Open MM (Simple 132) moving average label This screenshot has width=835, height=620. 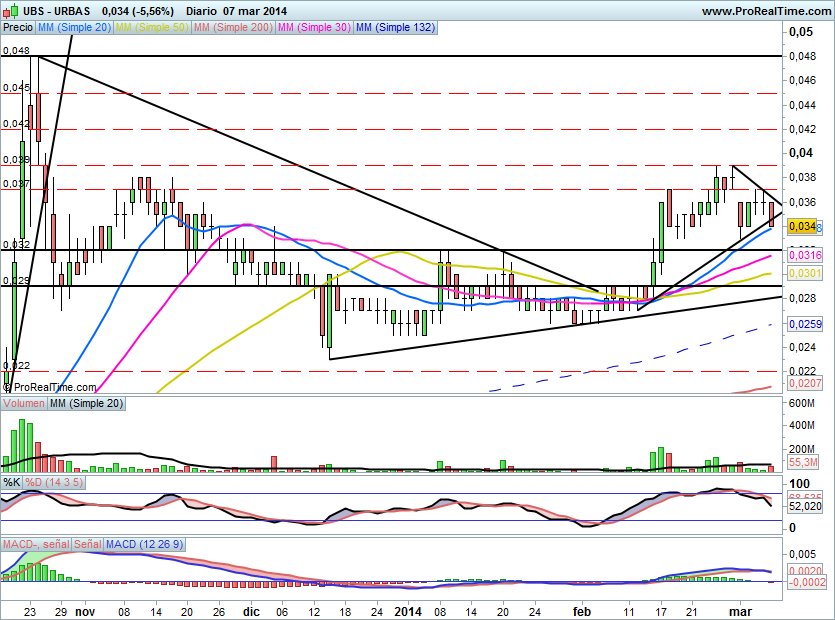click(x=395, y=27)
